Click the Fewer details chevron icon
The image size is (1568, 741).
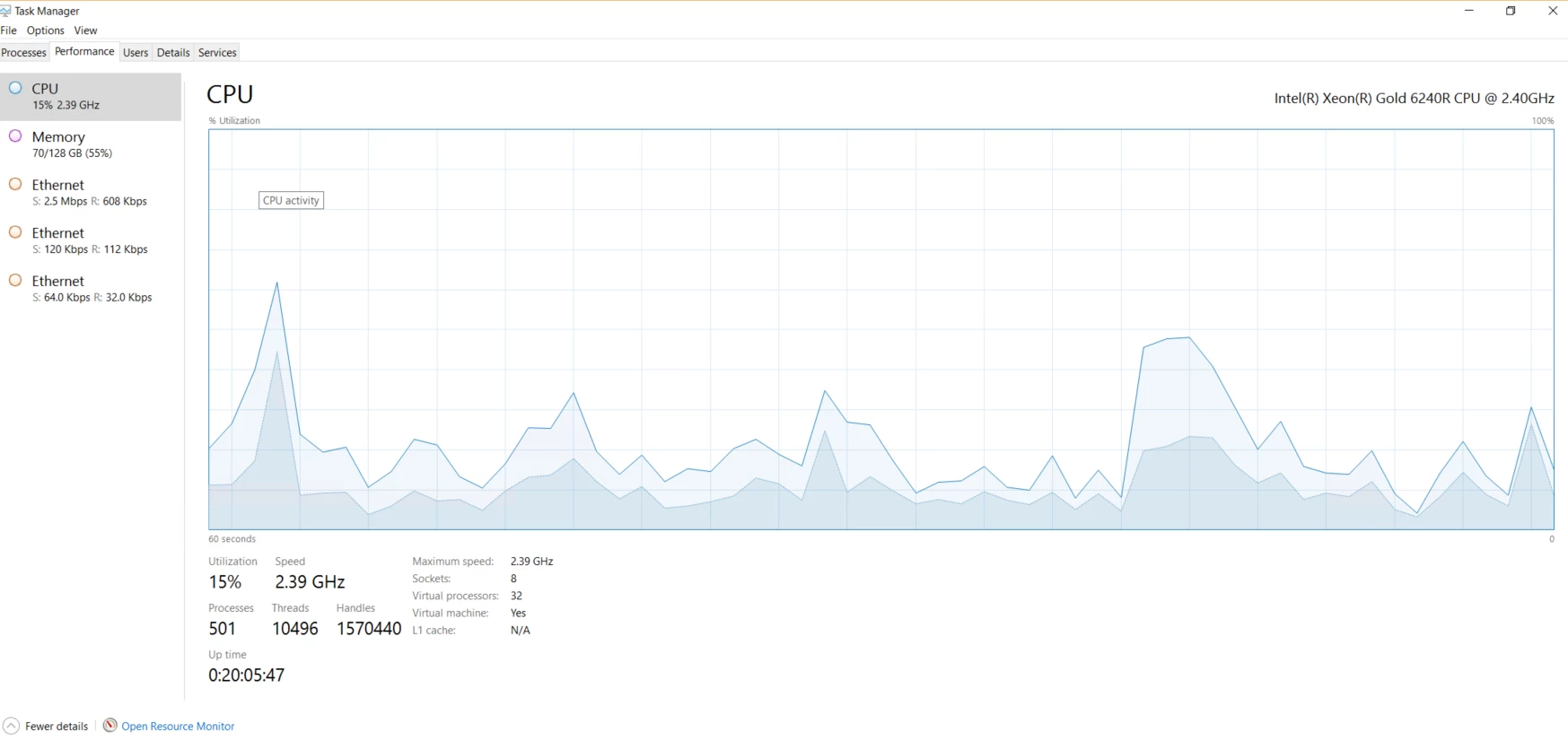(x=11, y=726)
